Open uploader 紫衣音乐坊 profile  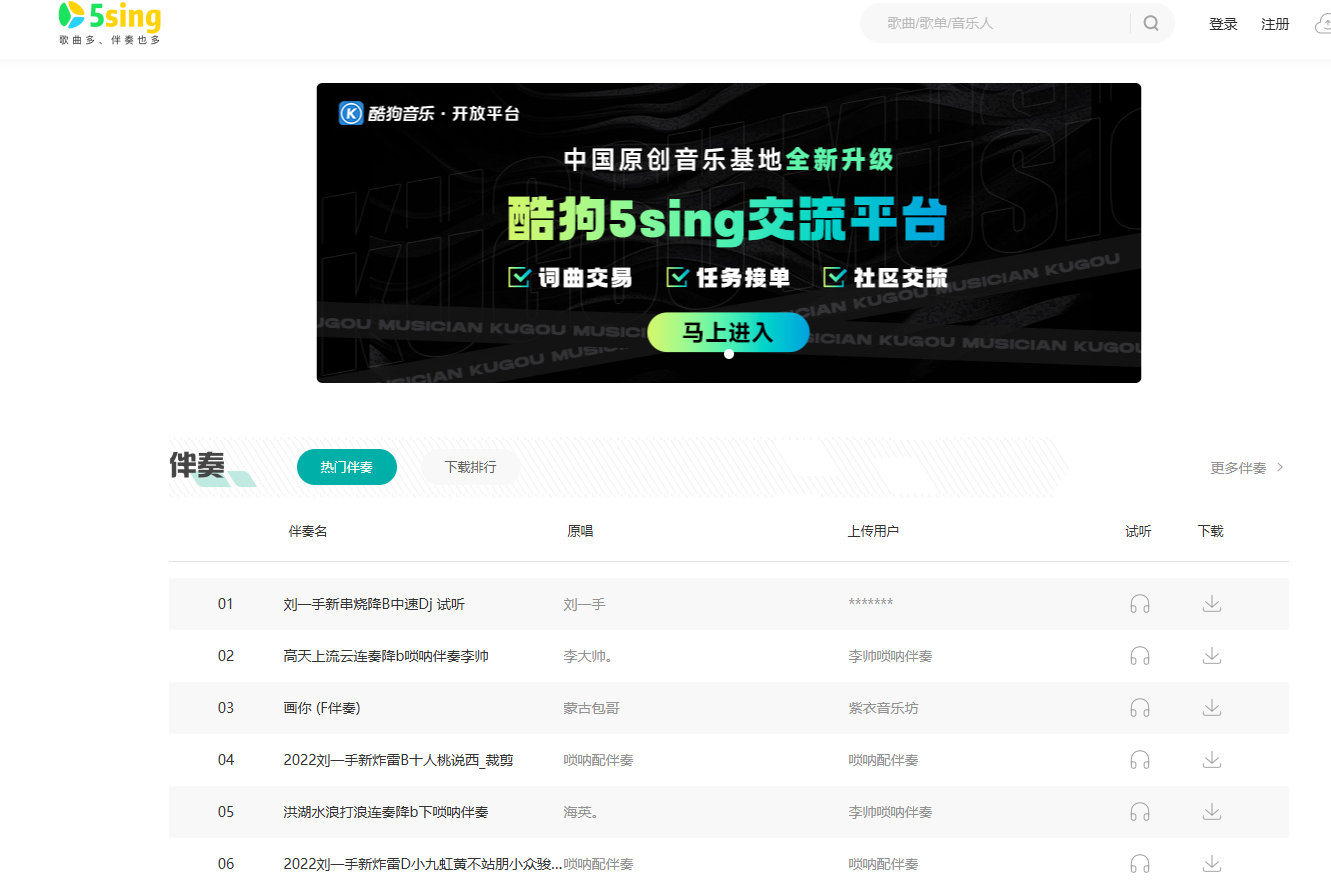[883, 708]
